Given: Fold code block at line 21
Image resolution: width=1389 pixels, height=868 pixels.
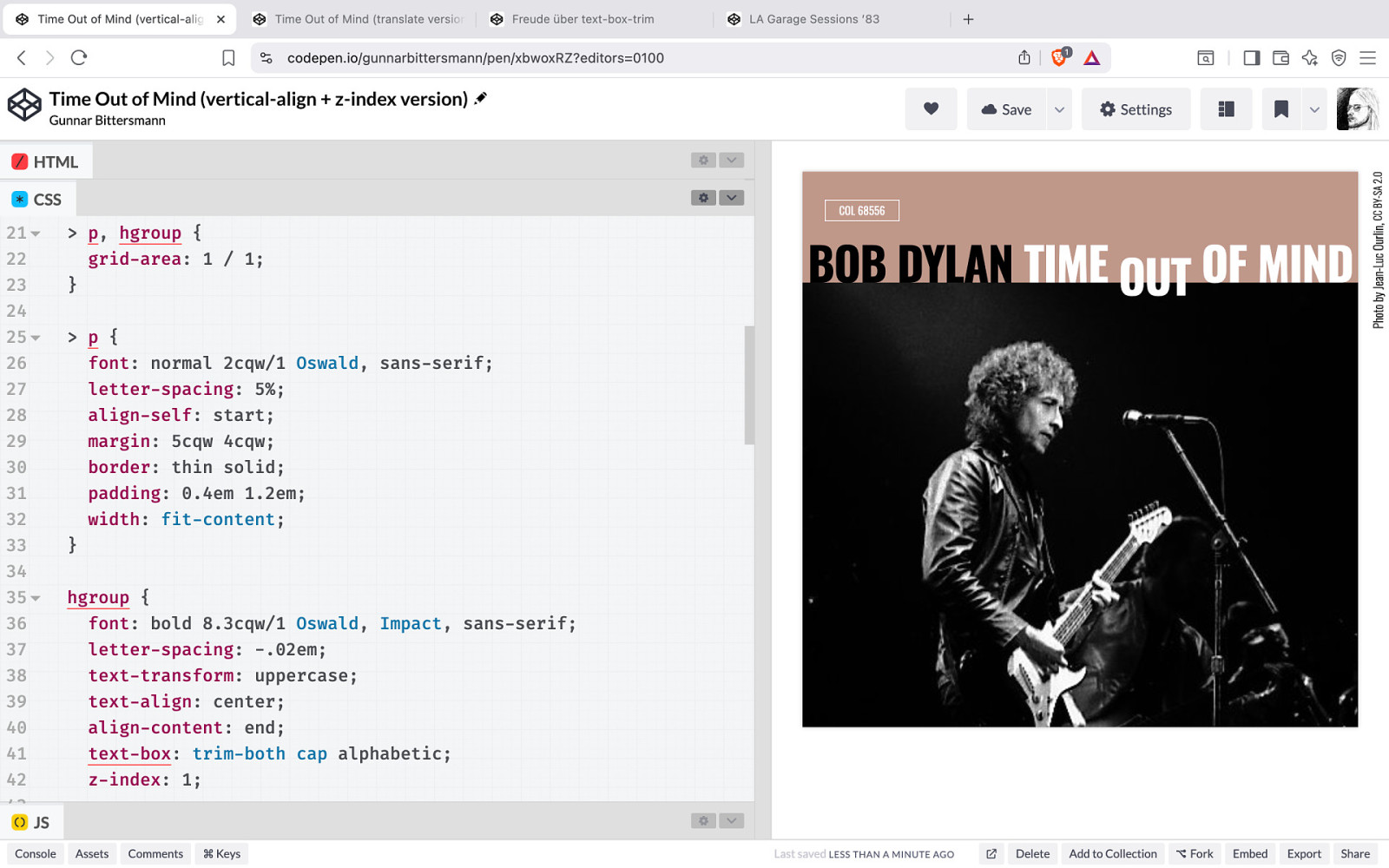Looking at the screenshot, I should [x=36, y=233].
